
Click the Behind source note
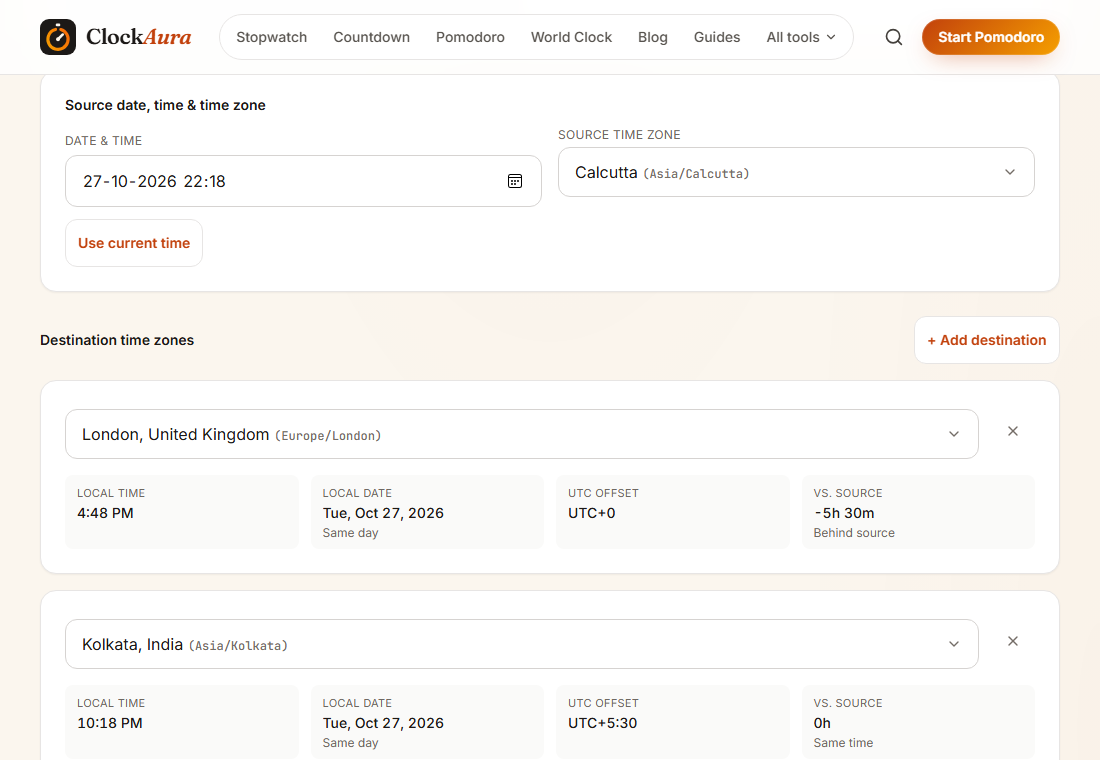pyautogui.click(x=854, y=533)
